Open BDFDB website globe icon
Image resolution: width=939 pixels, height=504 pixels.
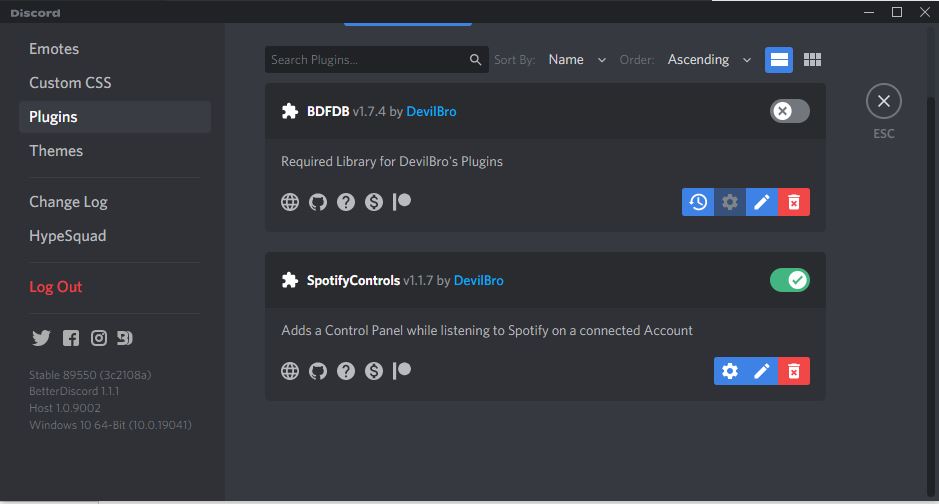tap(290, 202)
